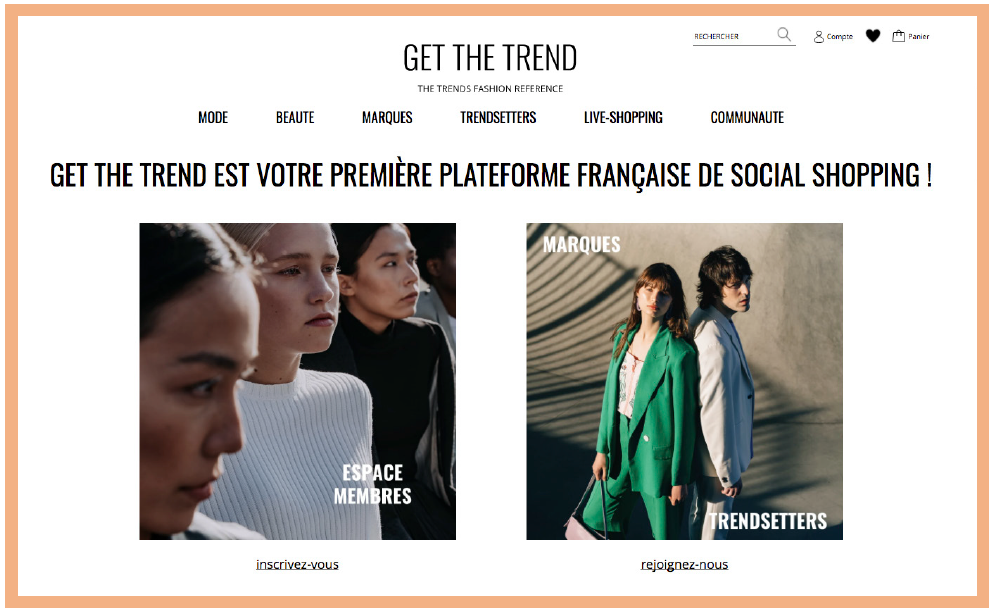
Task: Click the ESPACE MEMBRES overlay text
Action: [372, 484]
